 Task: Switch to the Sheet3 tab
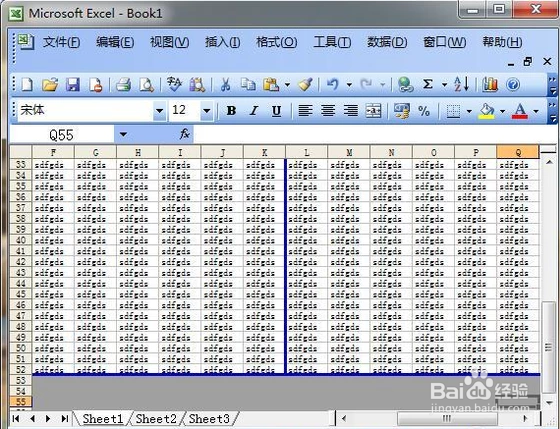point(209,418)
